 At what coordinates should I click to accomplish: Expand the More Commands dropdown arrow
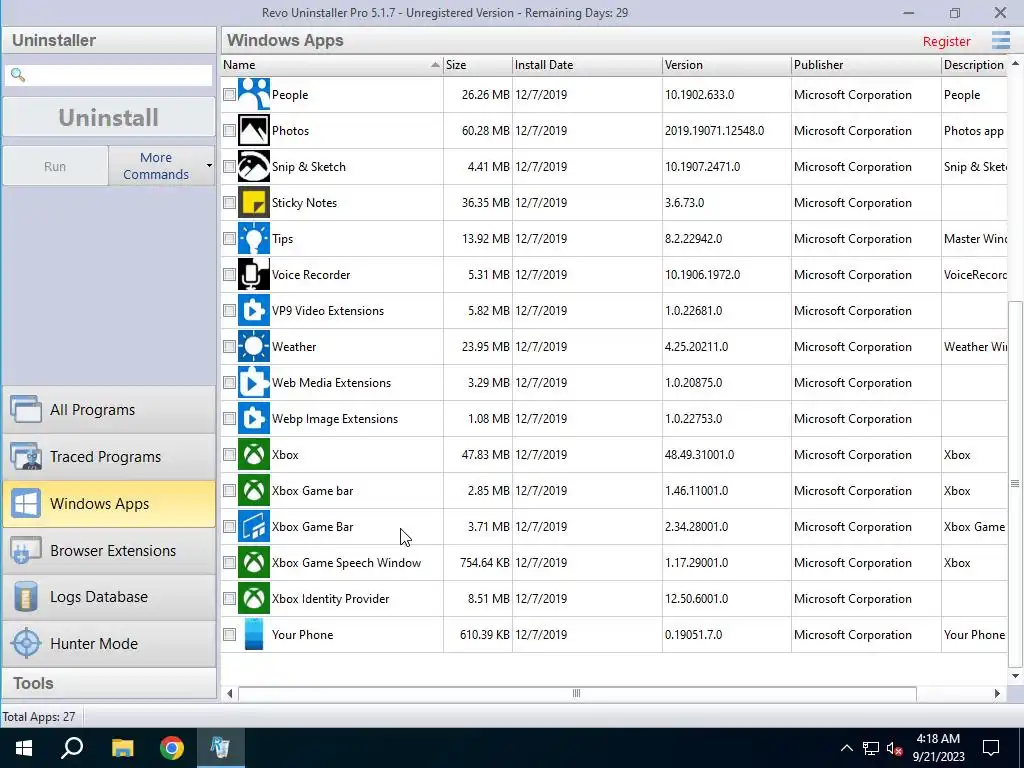click(x=209, y=166)
